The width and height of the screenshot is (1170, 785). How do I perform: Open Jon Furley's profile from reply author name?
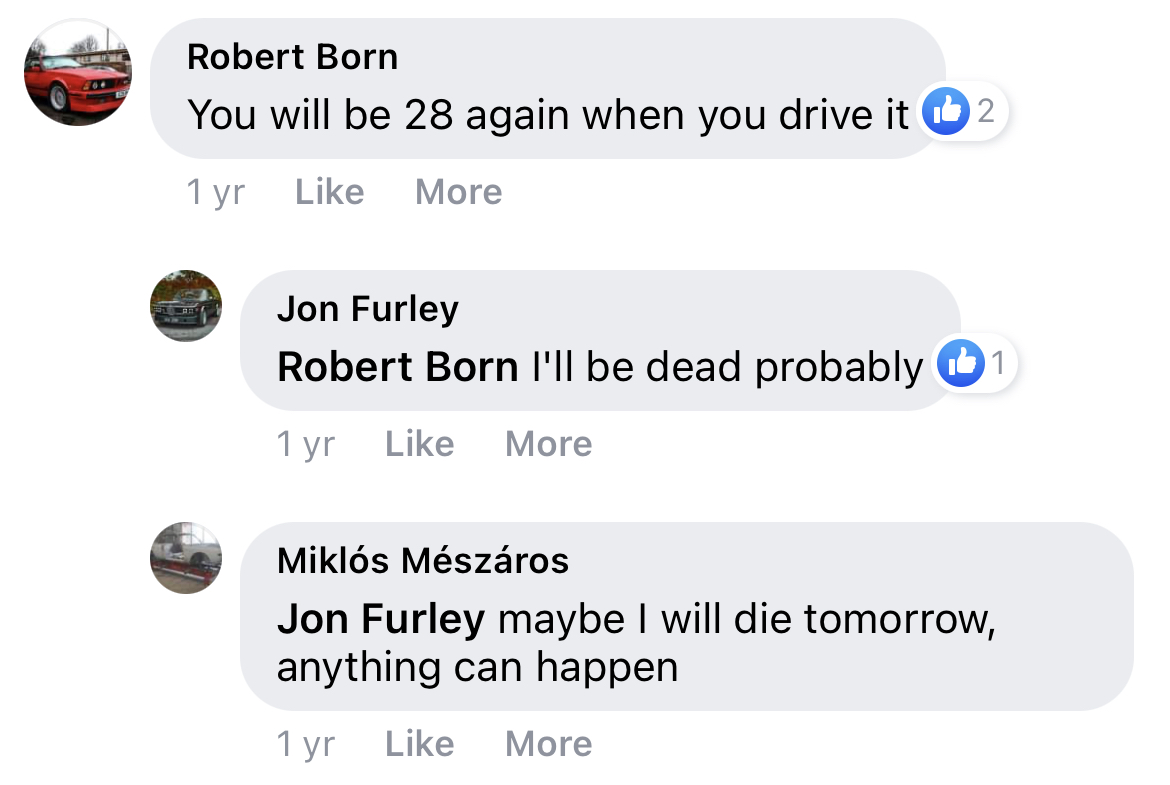pyautogui.click(x=367, y=309)
